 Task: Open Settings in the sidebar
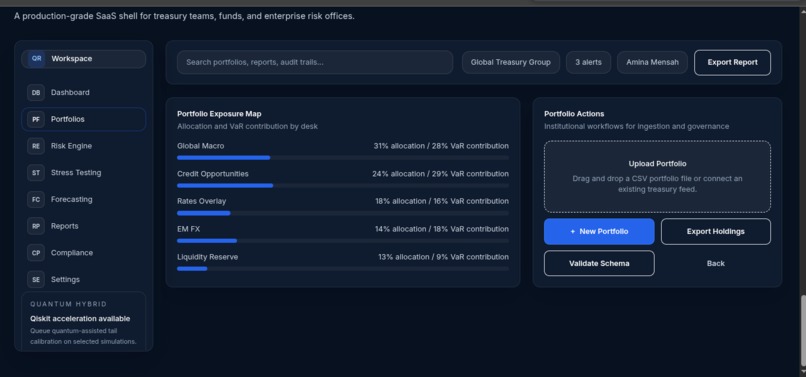[x=83, y=280]
